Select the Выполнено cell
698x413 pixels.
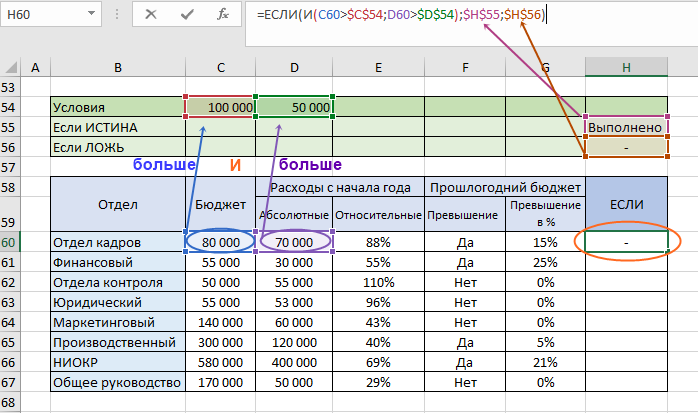point(626,127)
